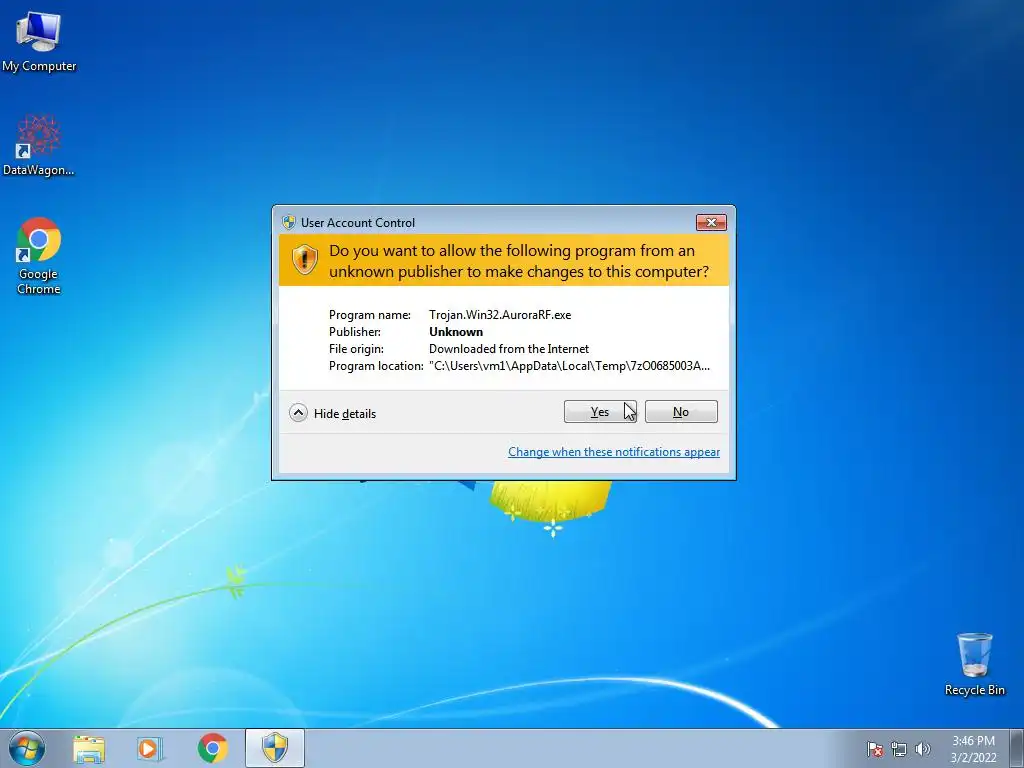
Task: Click the publisher value Unknown
Action: 456,332
